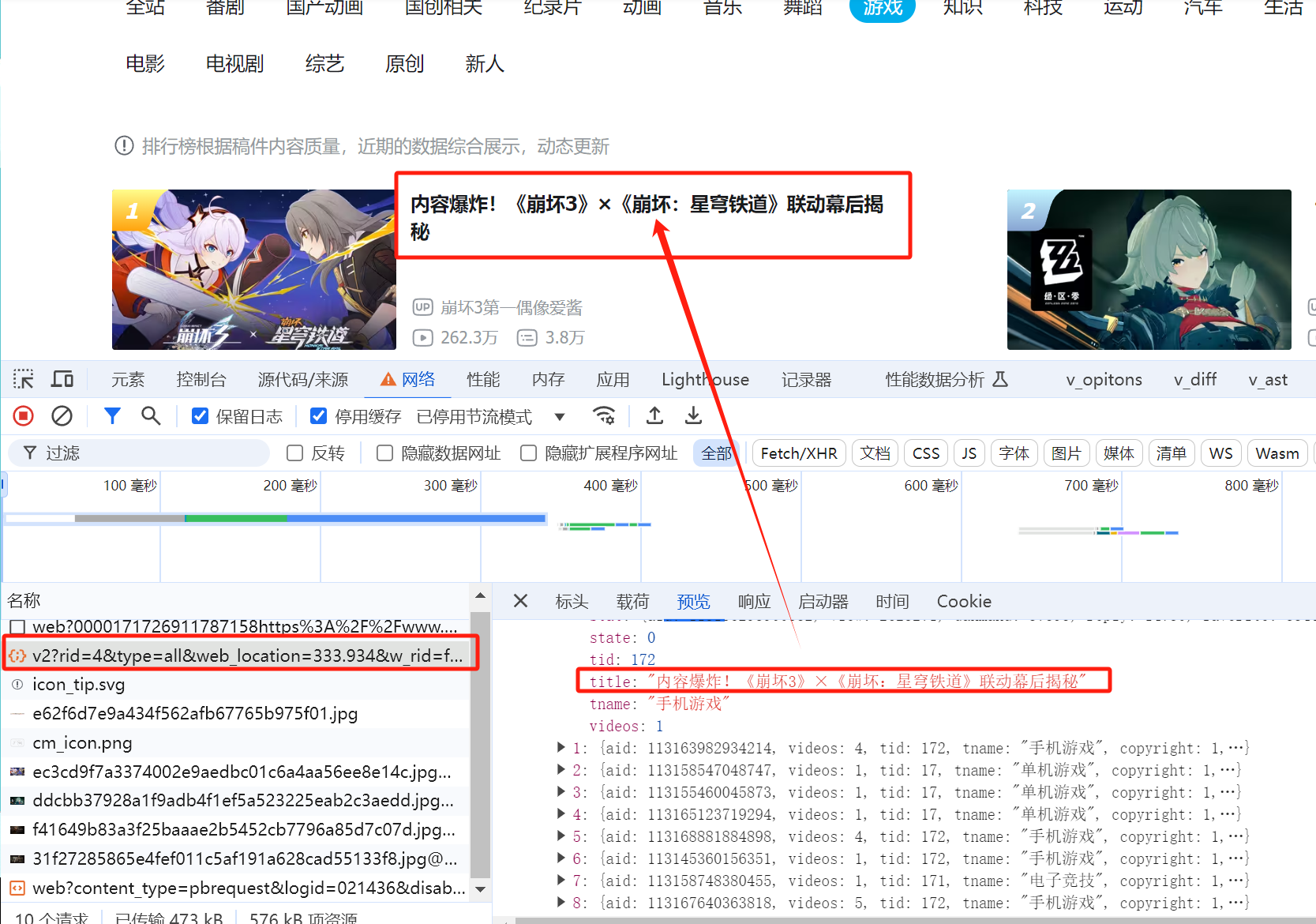The image size is (1316, 924).
Task: Open the 游戏 ranking category
Action: (x=883, y=7)
